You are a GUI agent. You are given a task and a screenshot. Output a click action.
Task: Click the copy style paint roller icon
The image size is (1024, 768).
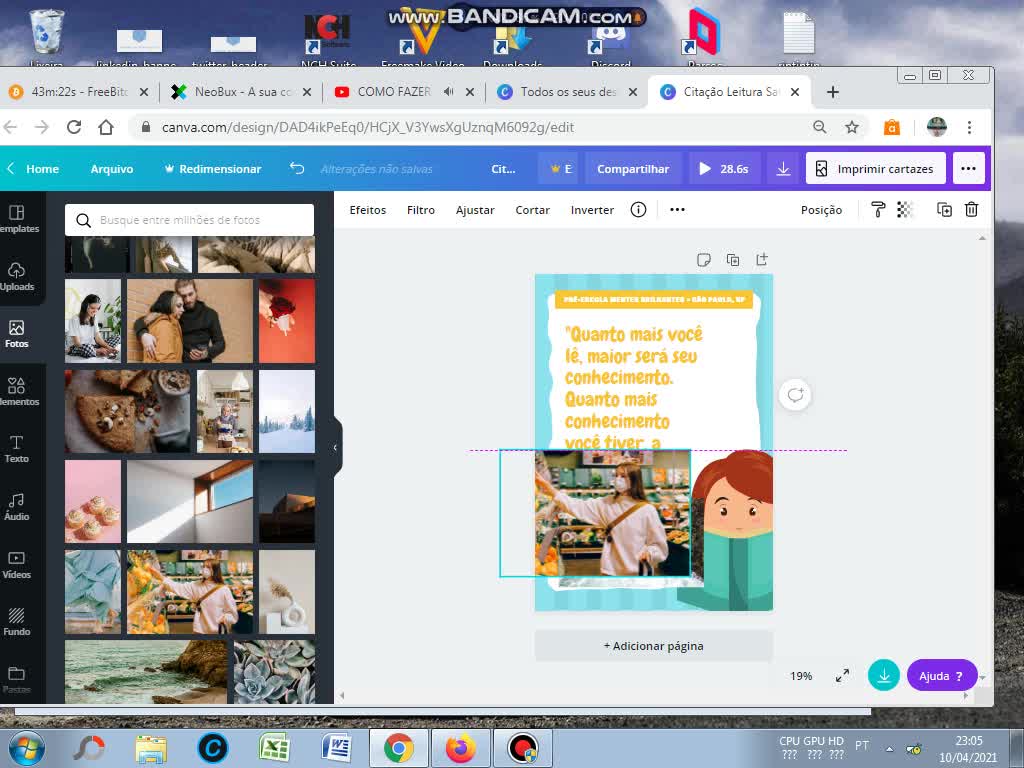pyautogui.click(x=878, y=210)
